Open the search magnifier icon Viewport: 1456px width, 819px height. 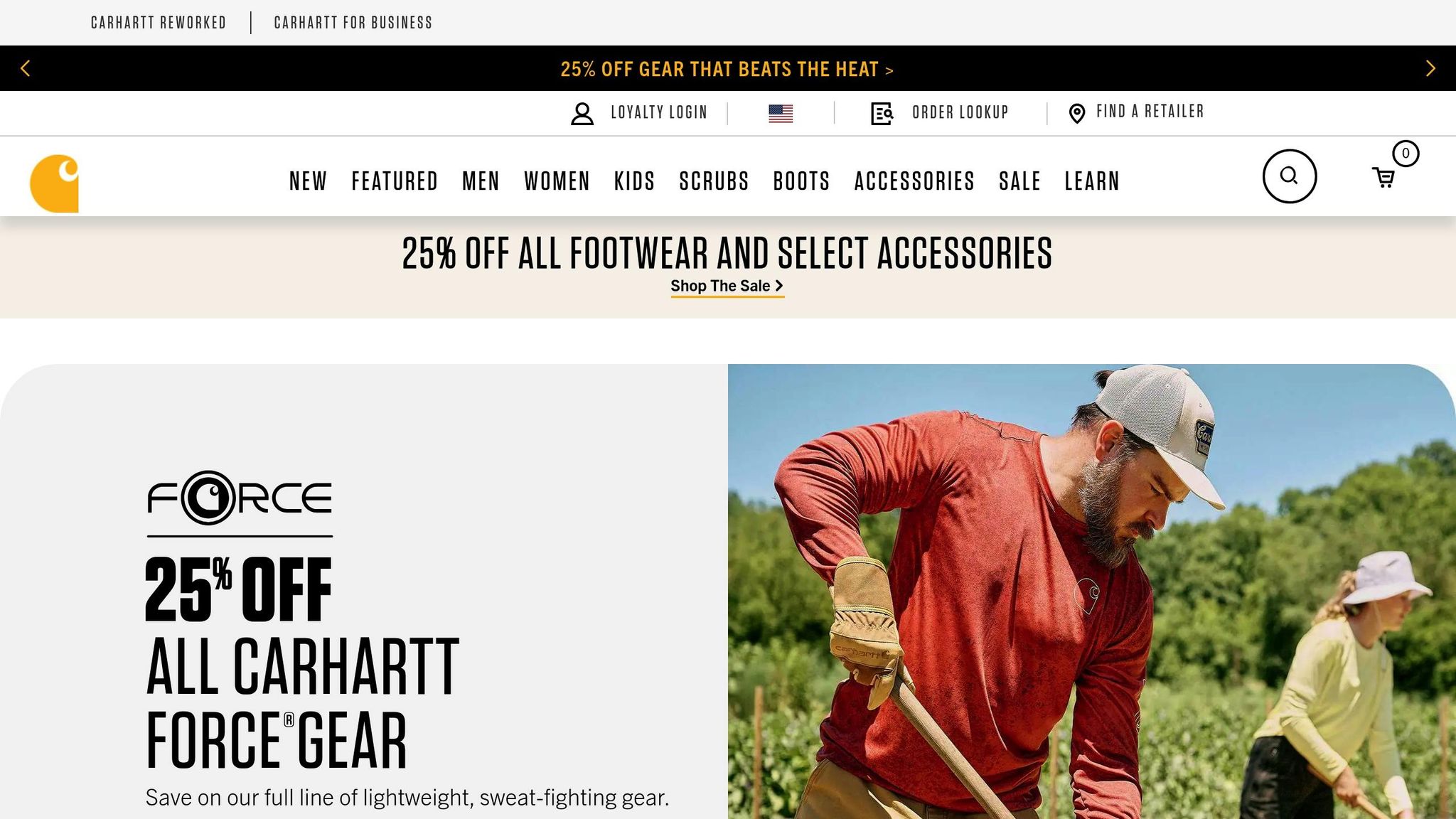pyautogui.click(x=1289, y=176)
